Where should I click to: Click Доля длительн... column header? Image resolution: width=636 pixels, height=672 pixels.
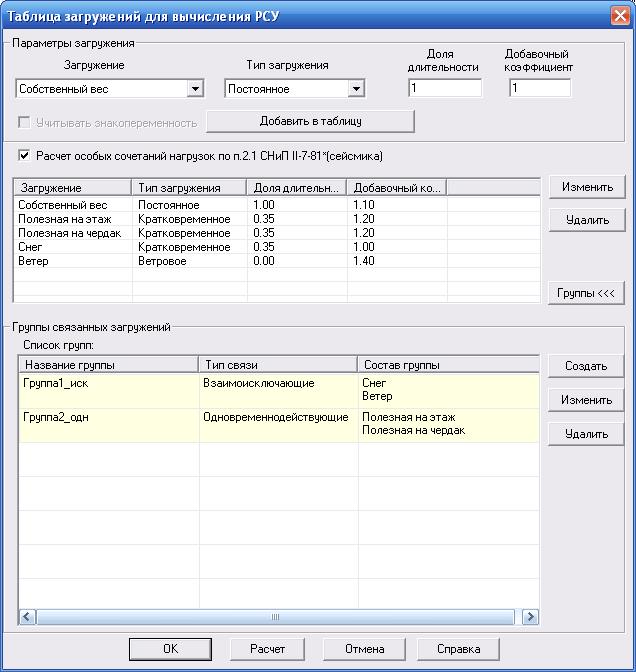297,188
